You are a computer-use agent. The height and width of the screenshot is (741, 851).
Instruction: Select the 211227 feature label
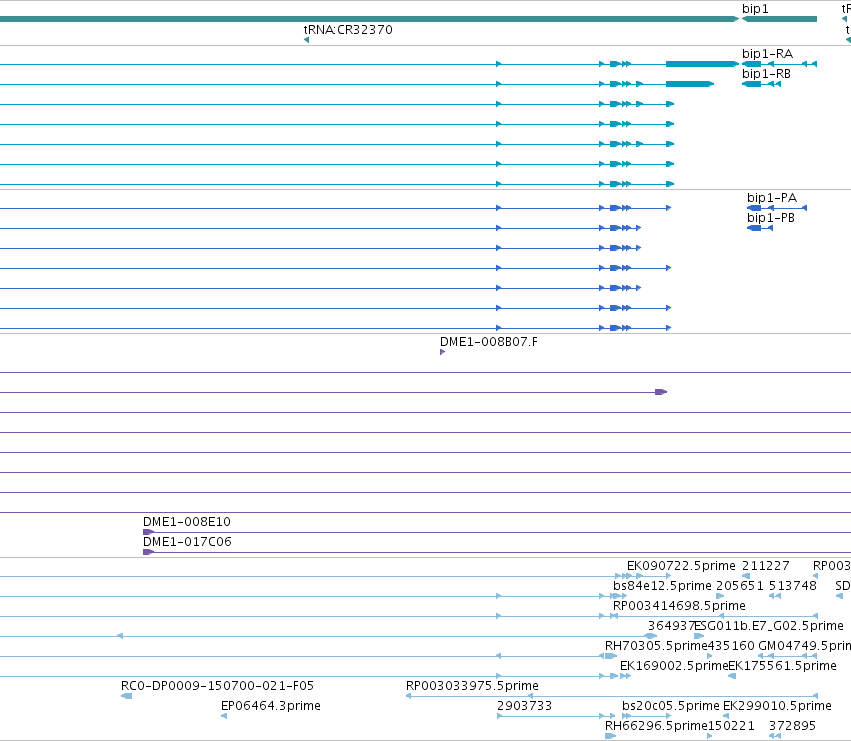click(x=766, y=566)
